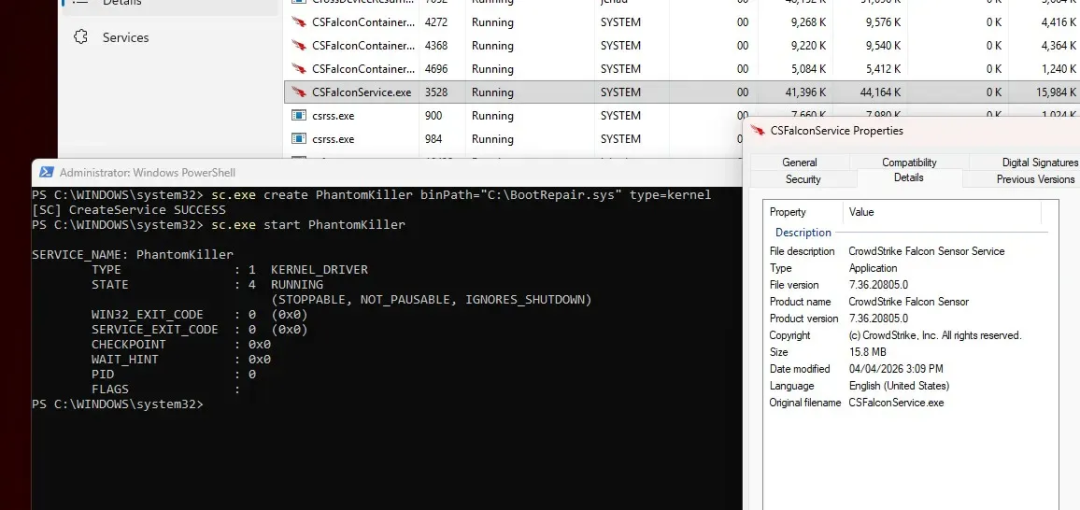The width and height of the screenshot is (1080, 510).
Task: Click the falcon icon in Properties title bar
Action: coord(758,130)
